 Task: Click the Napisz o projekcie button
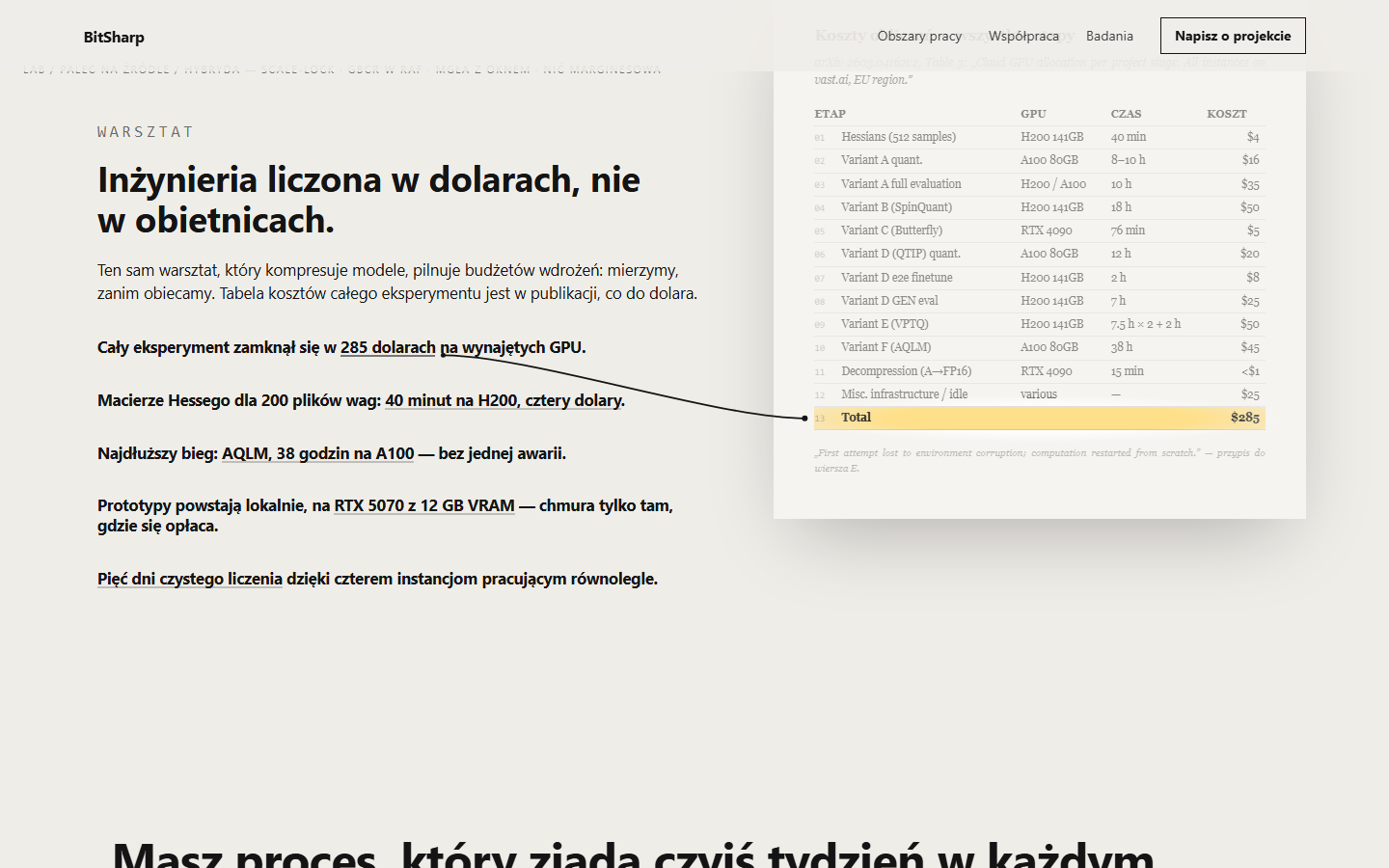[x=1233, y=36]
